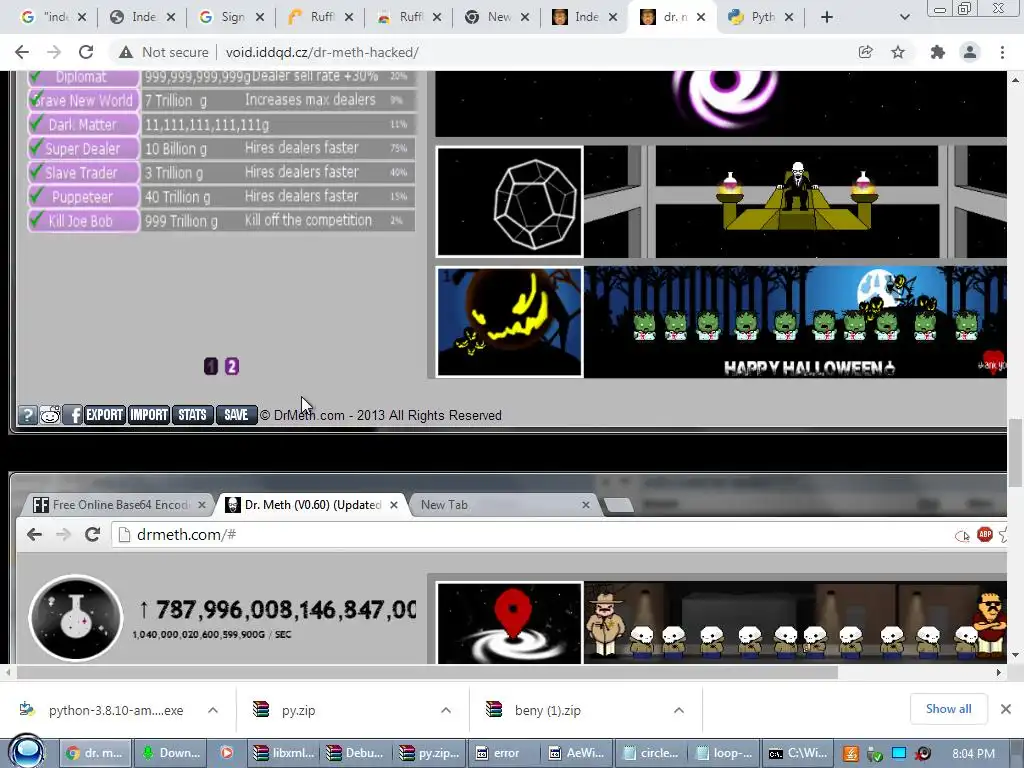Click the help question mark icon in game footer
Screen dimensions: 1024x768
[27, 415]
